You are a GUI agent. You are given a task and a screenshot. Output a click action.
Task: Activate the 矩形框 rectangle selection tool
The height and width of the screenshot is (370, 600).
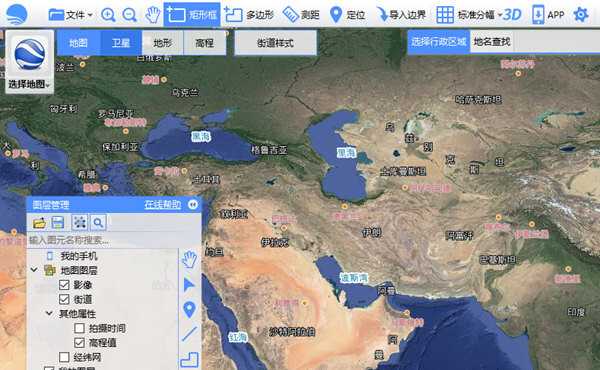pos(192,15)
